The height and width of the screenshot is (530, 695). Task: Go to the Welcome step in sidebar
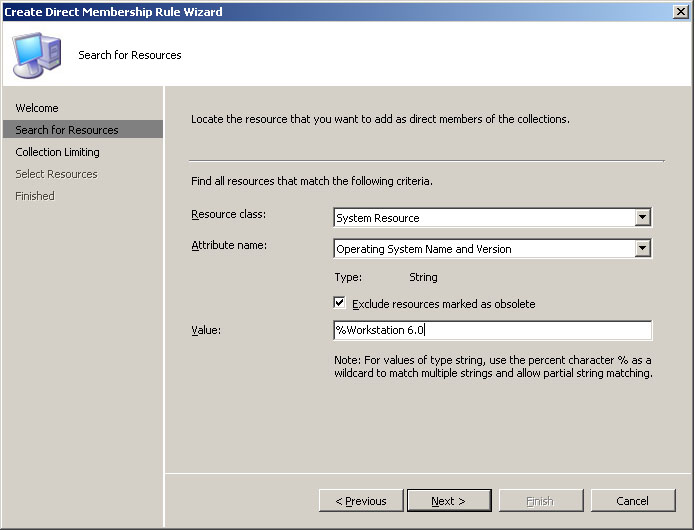37,108
